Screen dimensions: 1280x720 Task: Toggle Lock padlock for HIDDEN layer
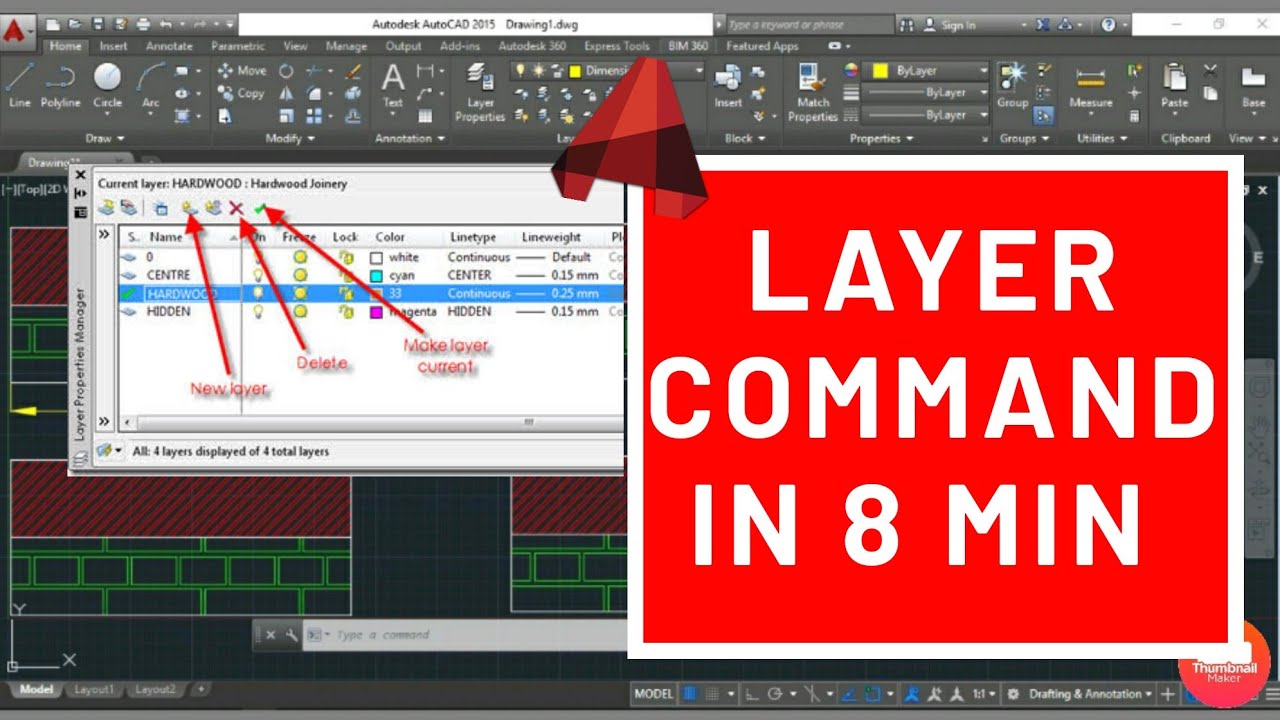coord(346,312)
